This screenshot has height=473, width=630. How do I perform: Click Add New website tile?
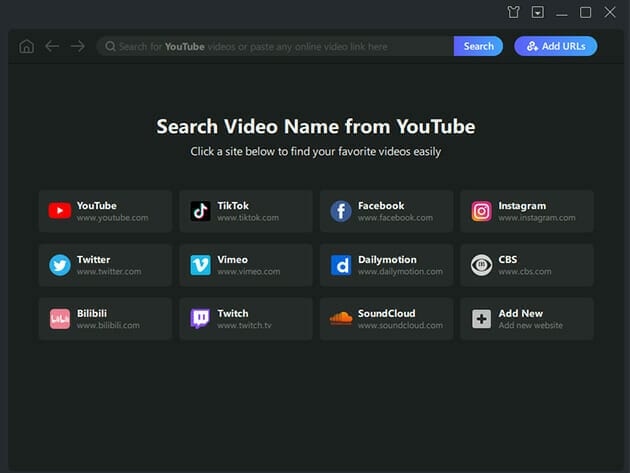click(x=527, y=319)
